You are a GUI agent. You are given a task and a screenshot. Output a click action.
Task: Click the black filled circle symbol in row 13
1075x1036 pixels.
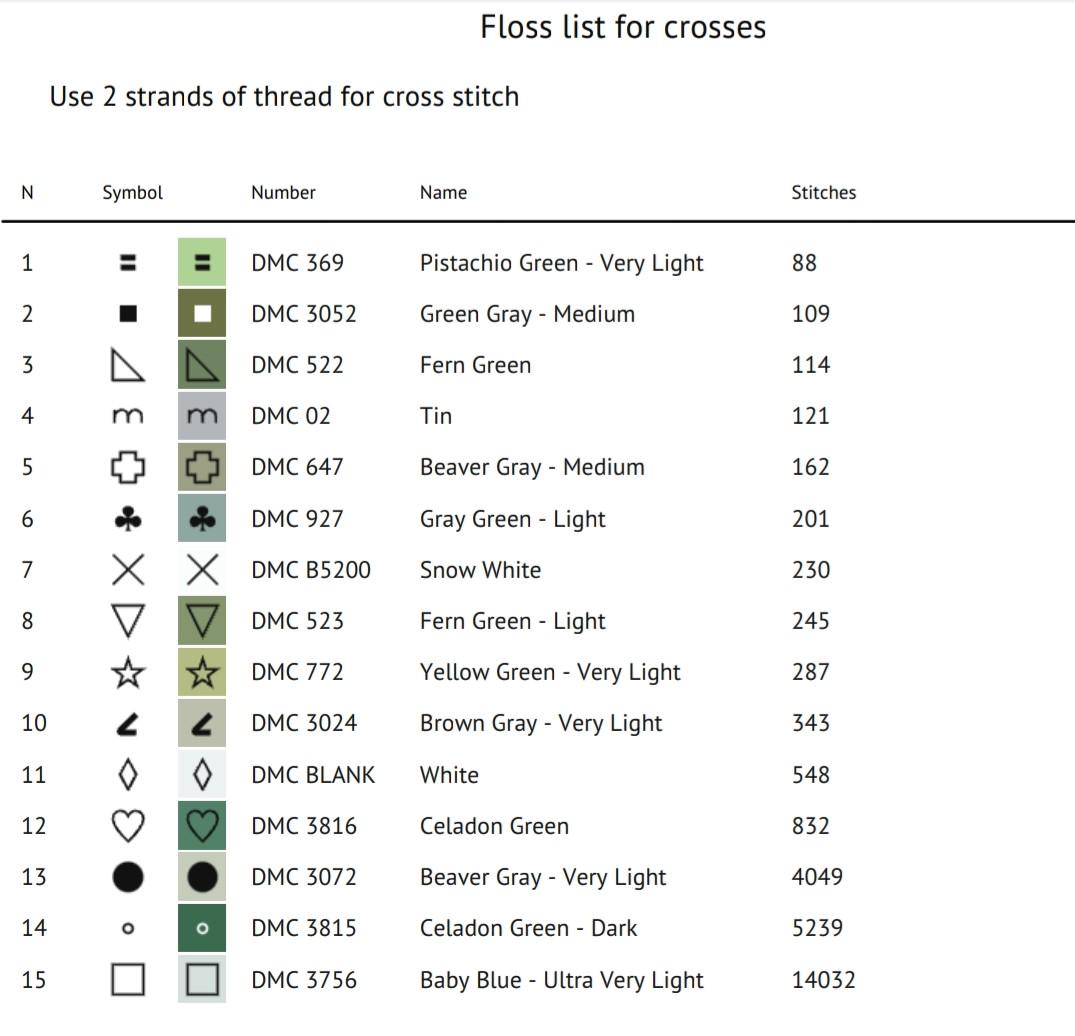click(128, 877)
